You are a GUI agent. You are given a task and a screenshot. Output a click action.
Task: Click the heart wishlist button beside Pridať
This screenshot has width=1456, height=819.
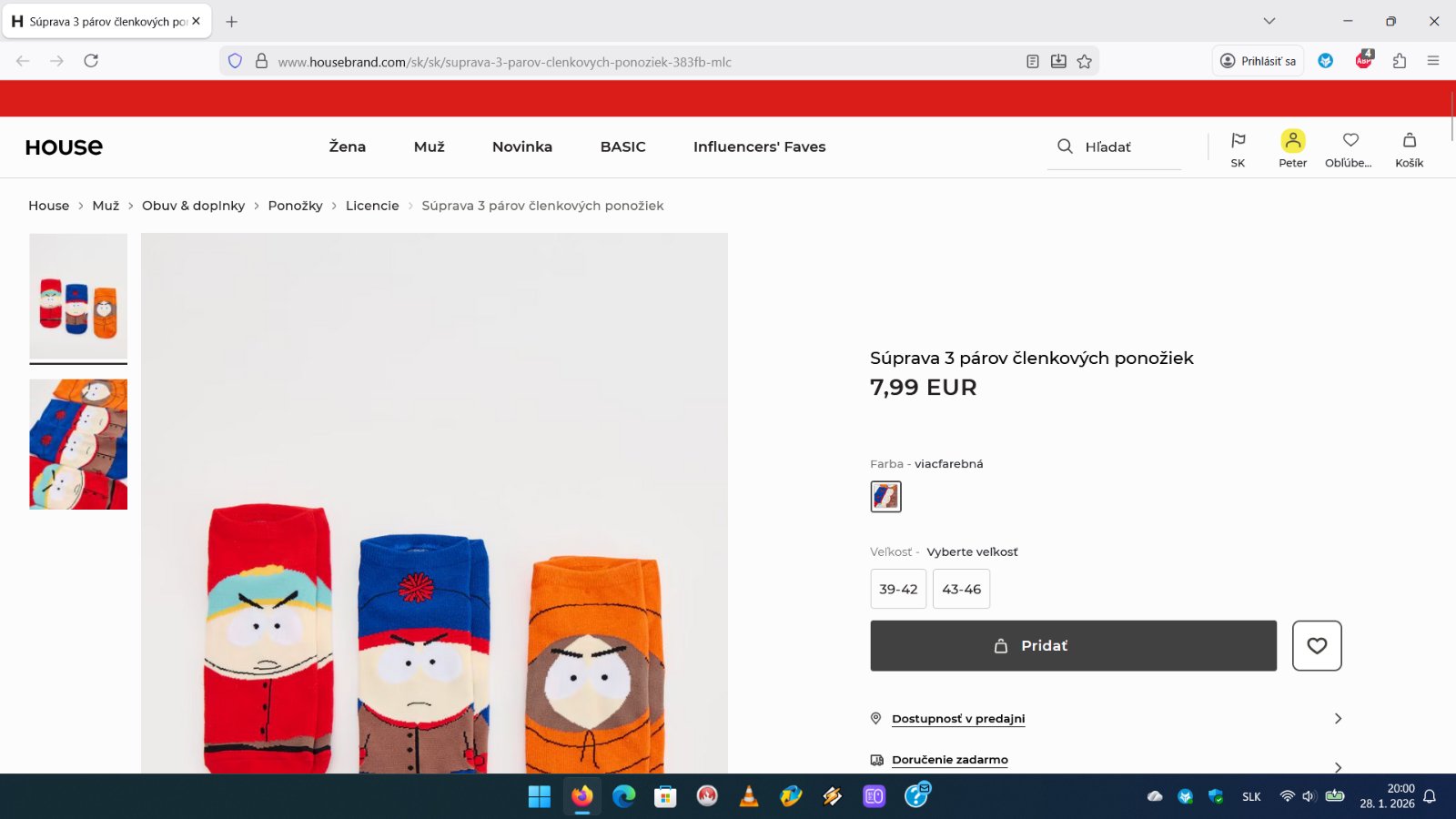pos(1316,646)
